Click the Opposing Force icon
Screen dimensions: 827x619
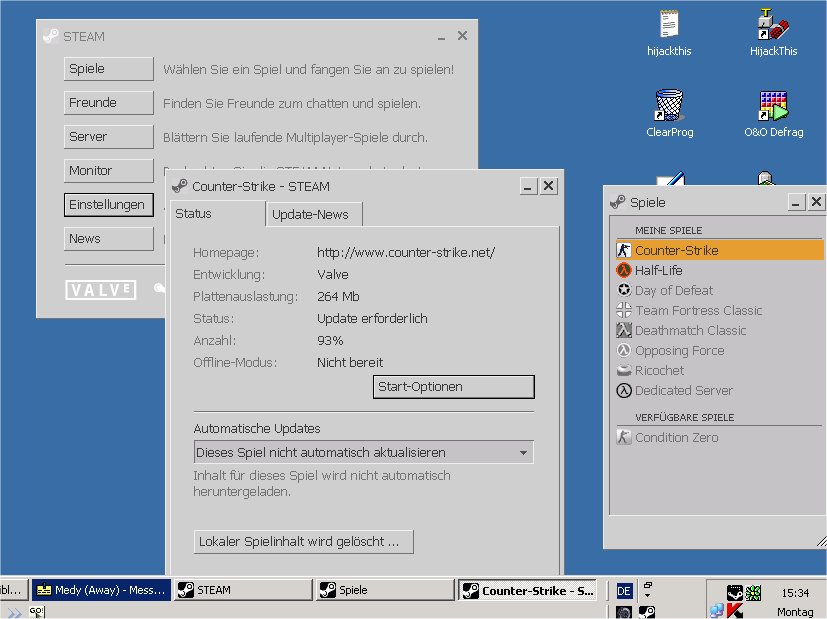[x=624, y=350]
